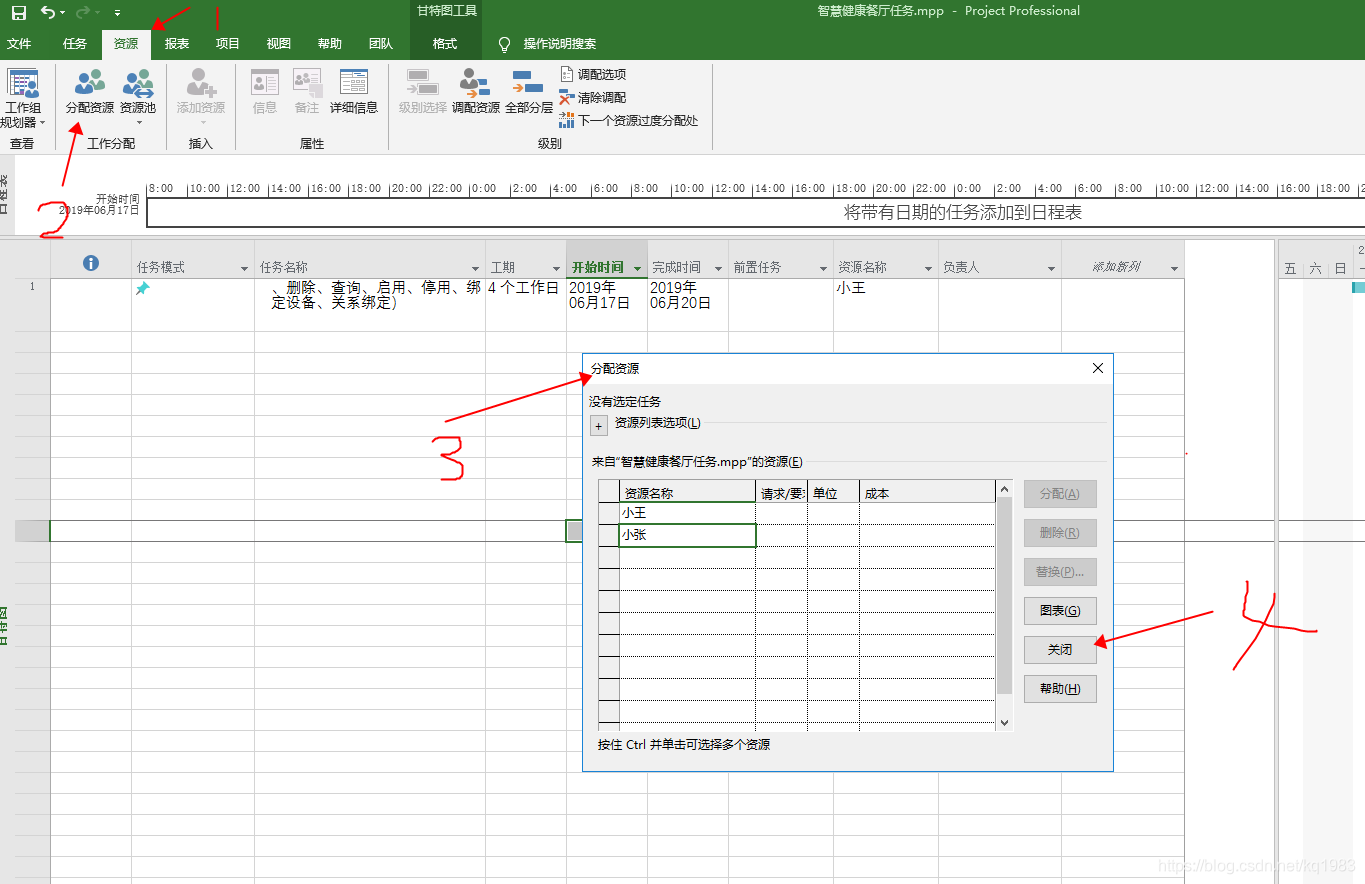Open the 任务名称 column dropdown
1365x884 pixels.
coord(476,268)
